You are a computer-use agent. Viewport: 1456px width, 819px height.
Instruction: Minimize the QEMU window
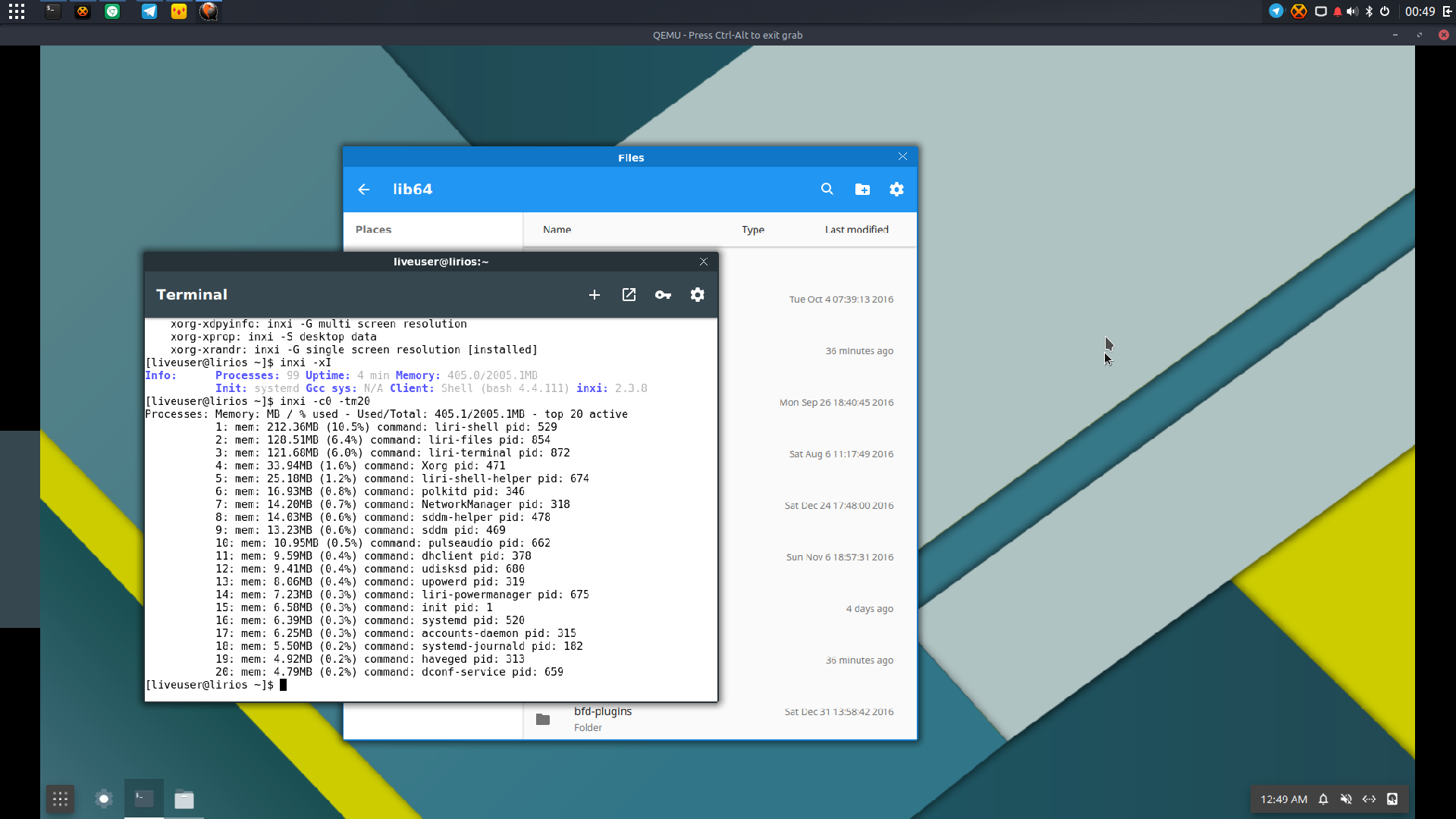(x=1395, y=35)
